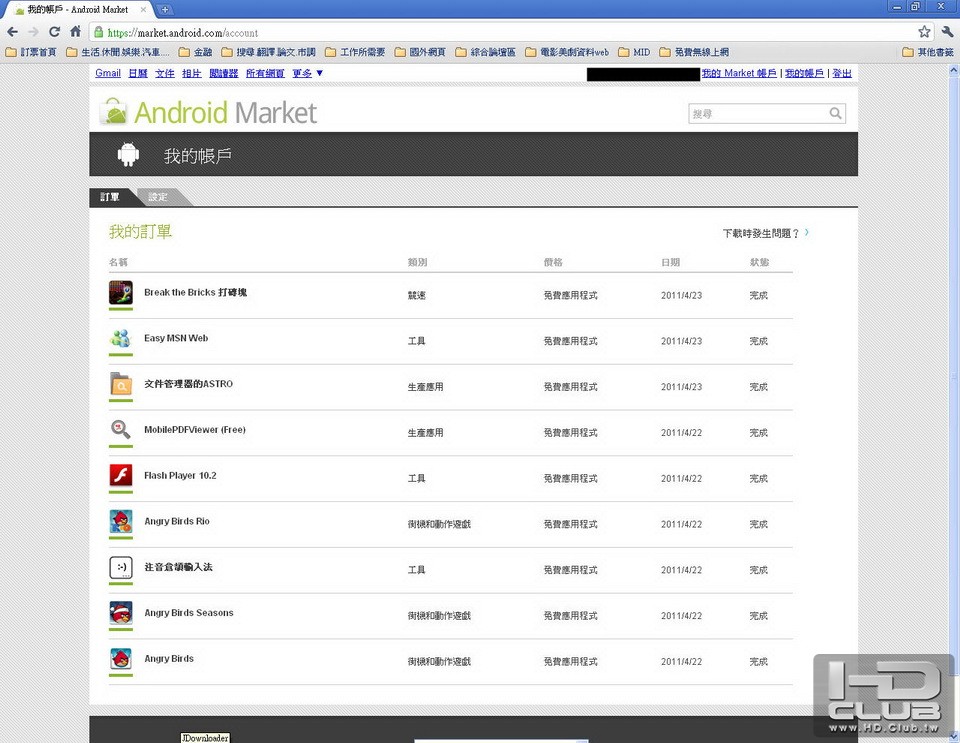
Task: Open a new tab with plus button
Action: 165,10
